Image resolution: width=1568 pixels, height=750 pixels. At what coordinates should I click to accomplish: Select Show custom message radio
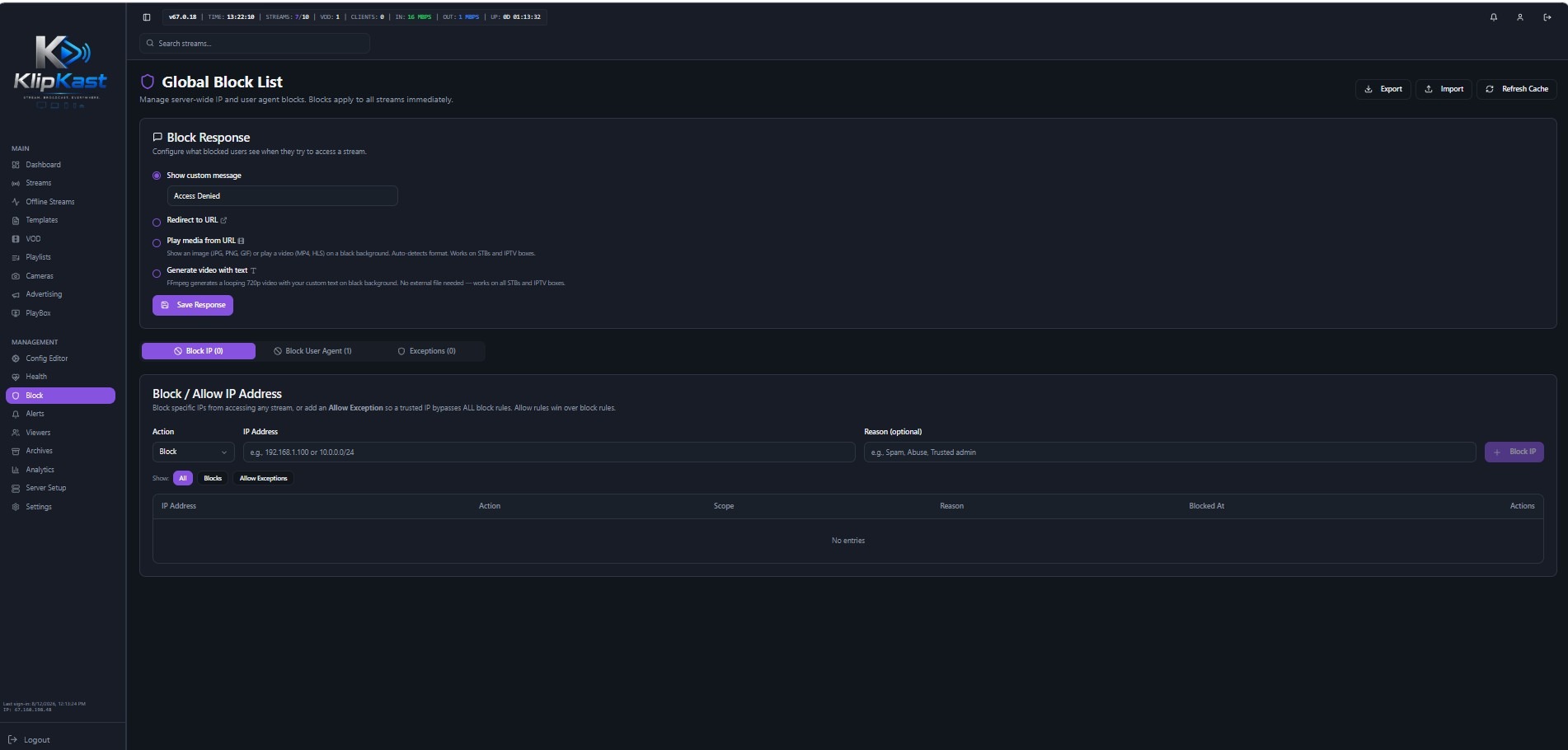(x=157, y=176)
